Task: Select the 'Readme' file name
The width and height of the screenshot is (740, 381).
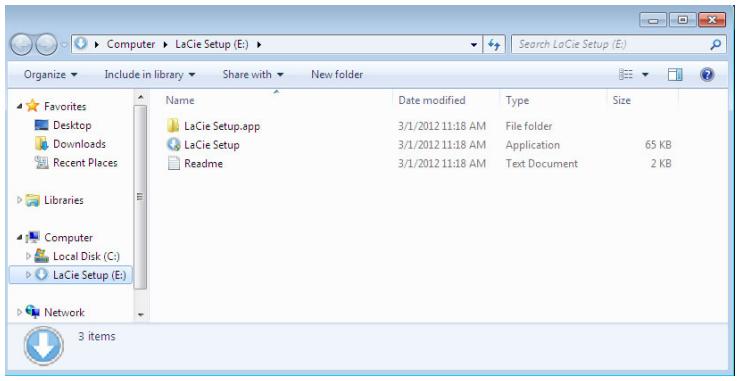Action: click(203, 163)
